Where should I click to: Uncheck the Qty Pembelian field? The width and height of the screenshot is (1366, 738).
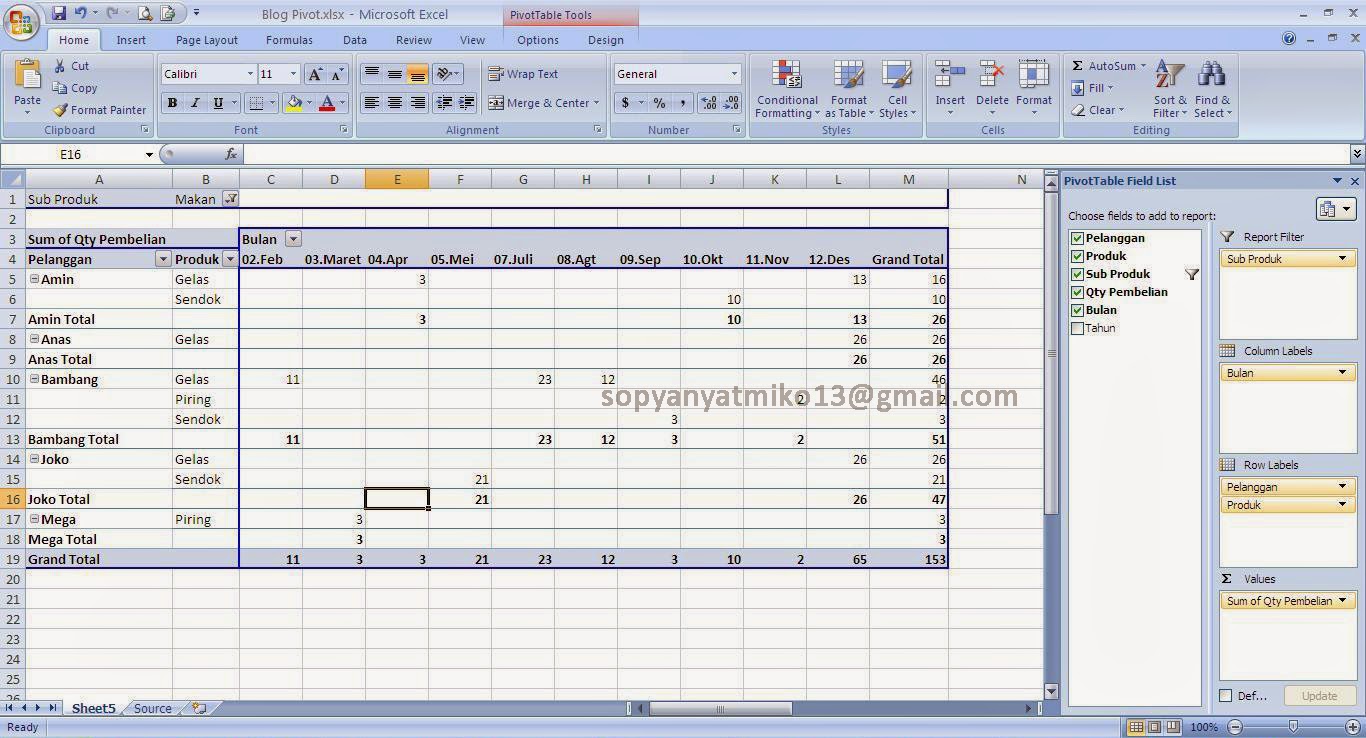point(1077,292)
